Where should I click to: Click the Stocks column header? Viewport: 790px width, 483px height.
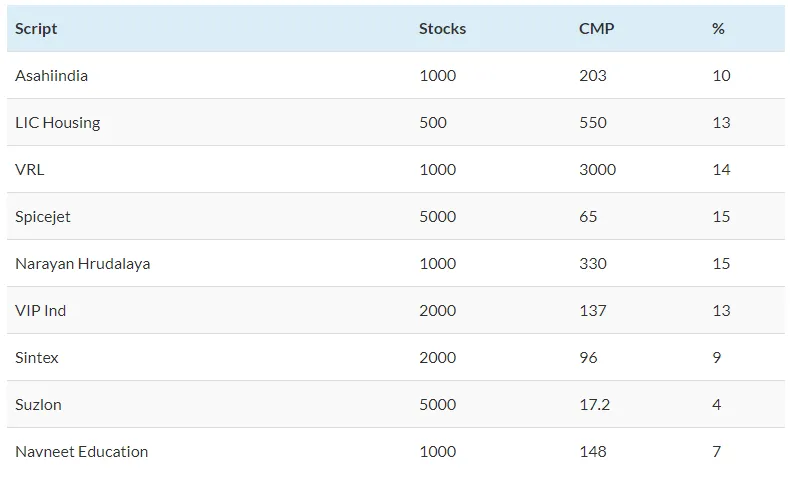(x=442, y=29)
